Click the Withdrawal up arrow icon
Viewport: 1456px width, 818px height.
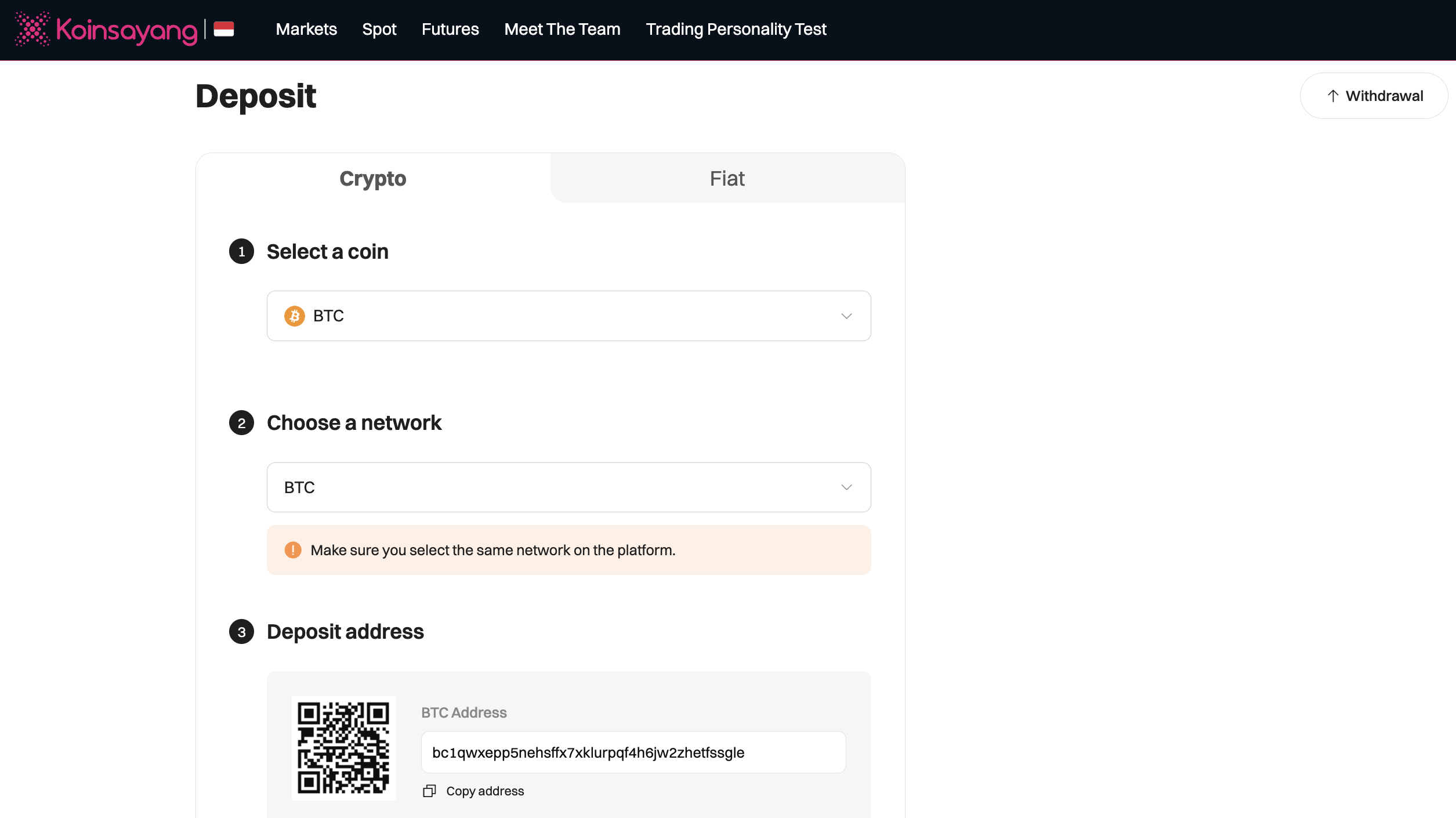pyautogui.click(x=1333, y=96)
